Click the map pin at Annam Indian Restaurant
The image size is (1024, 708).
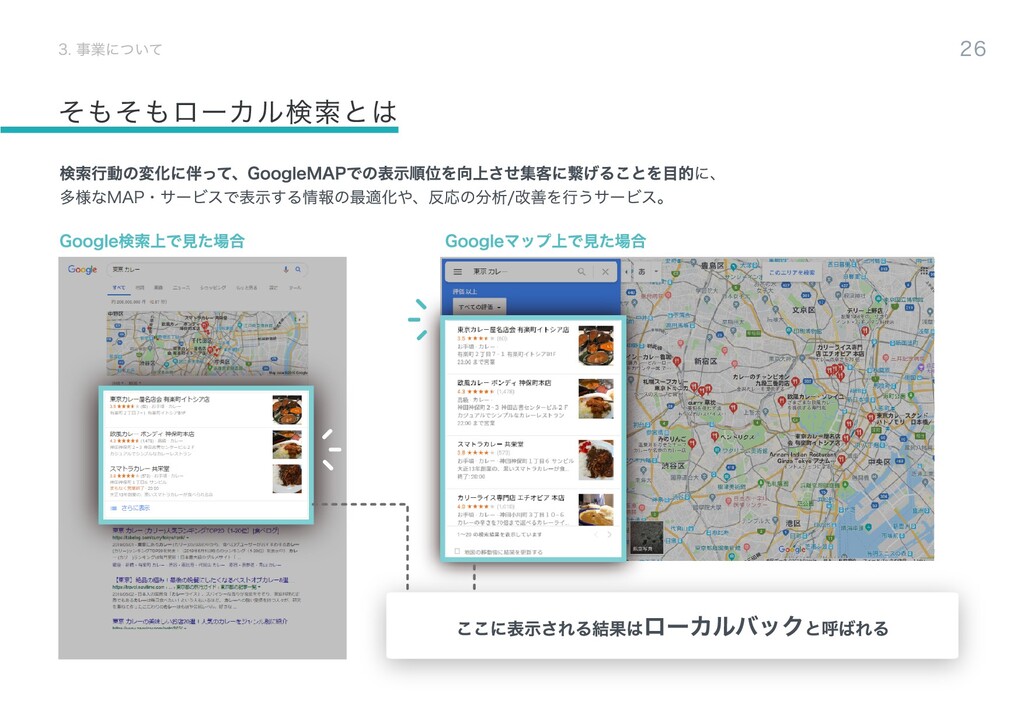842,460
